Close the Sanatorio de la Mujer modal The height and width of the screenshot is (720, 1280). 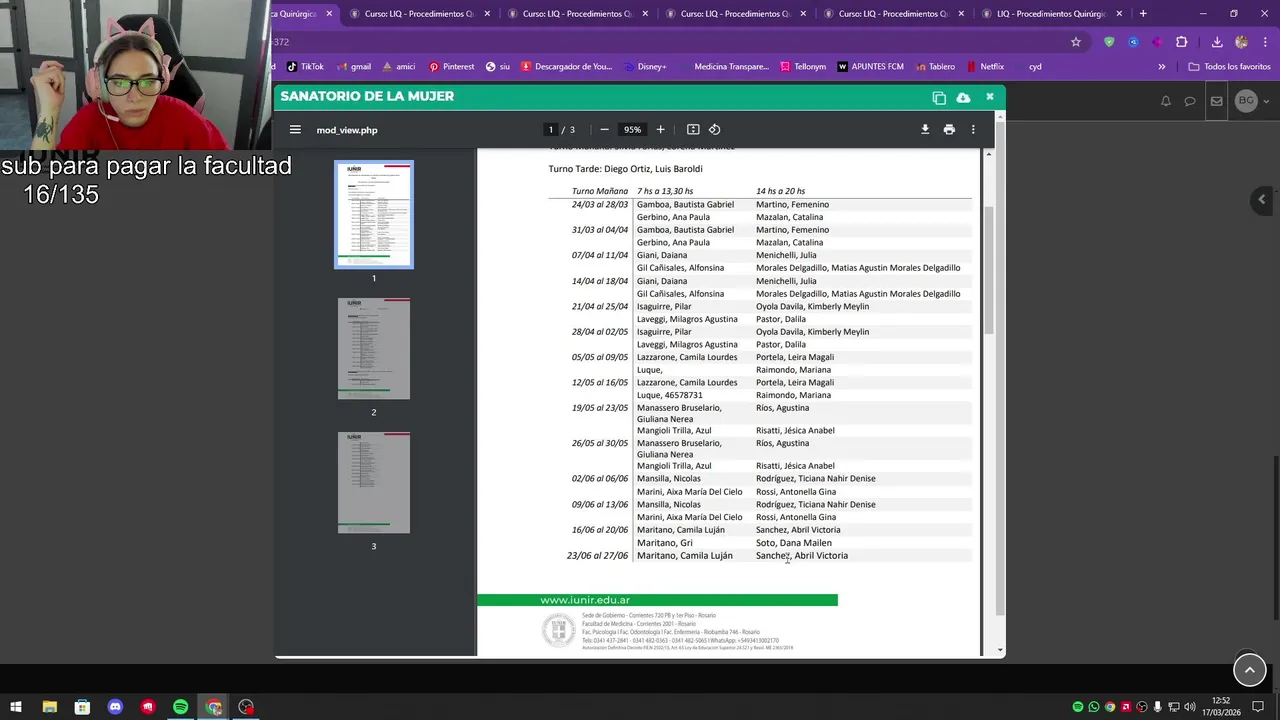(989, 96)
